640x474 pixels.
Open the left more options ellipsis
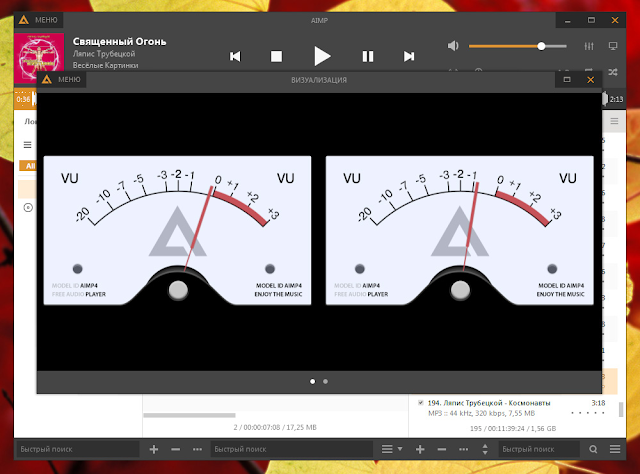coord(198,449)
